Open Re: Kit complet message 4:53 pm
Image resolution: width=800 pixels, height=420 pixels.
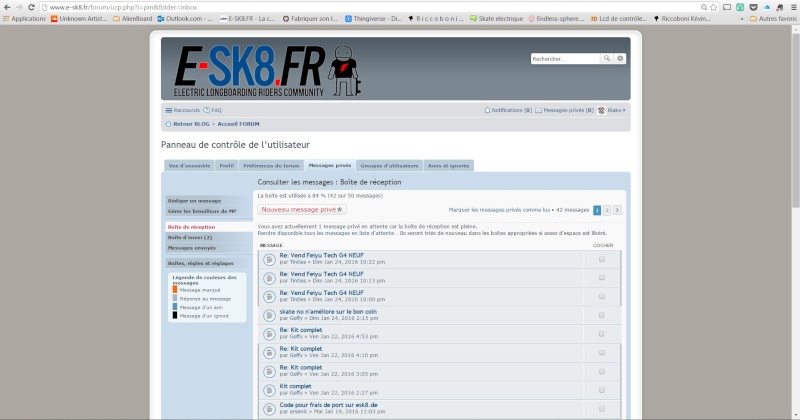coord(301,330)
